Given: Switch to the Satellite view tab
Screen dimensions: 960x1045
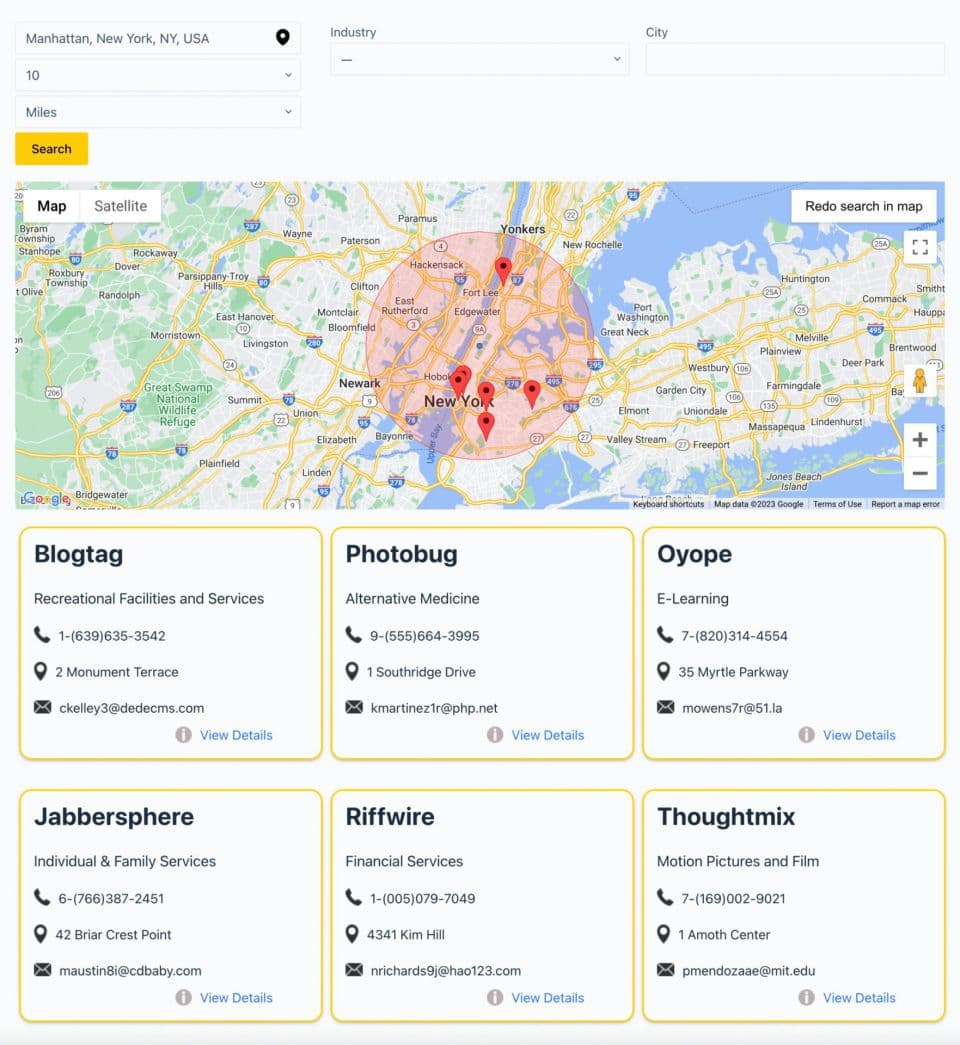Looking at the screenshot, I should (121, 206).
